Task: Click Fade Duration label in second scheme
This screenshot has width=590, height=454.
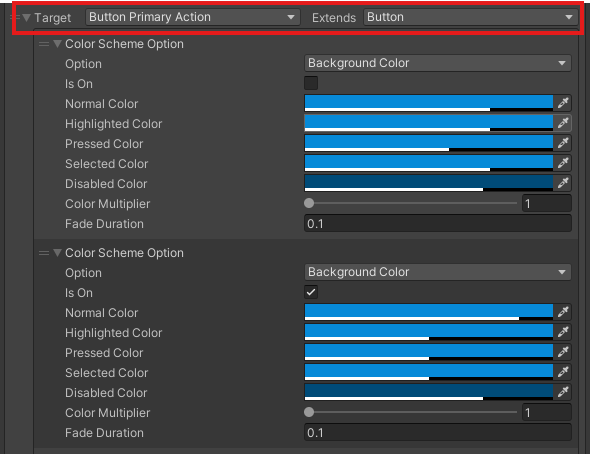Action: click(x=104, y=433)
